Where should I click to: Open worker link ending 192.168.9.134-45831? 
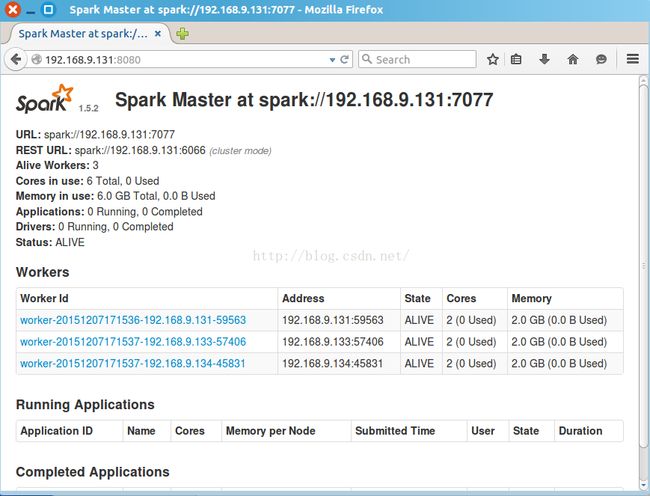pyautogui.click(x=133, y=363)
